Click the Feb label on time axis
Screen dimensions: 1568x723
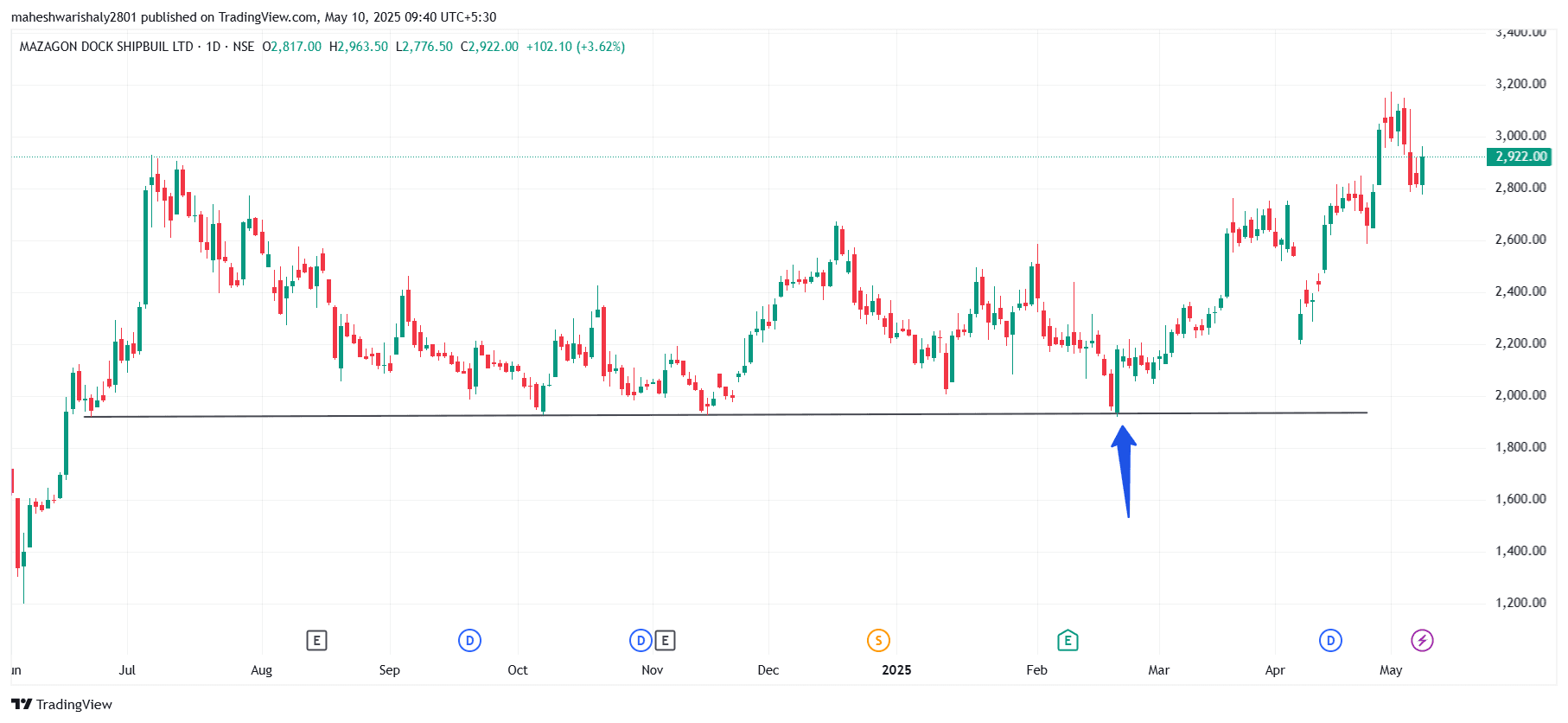(1036, 670)
